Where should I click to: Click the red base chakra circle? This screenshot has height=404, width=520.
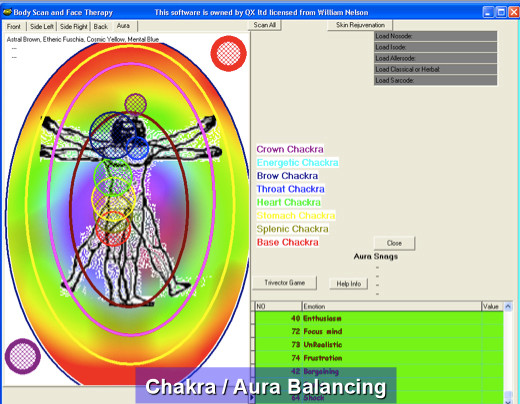click(x=113, y=229)
